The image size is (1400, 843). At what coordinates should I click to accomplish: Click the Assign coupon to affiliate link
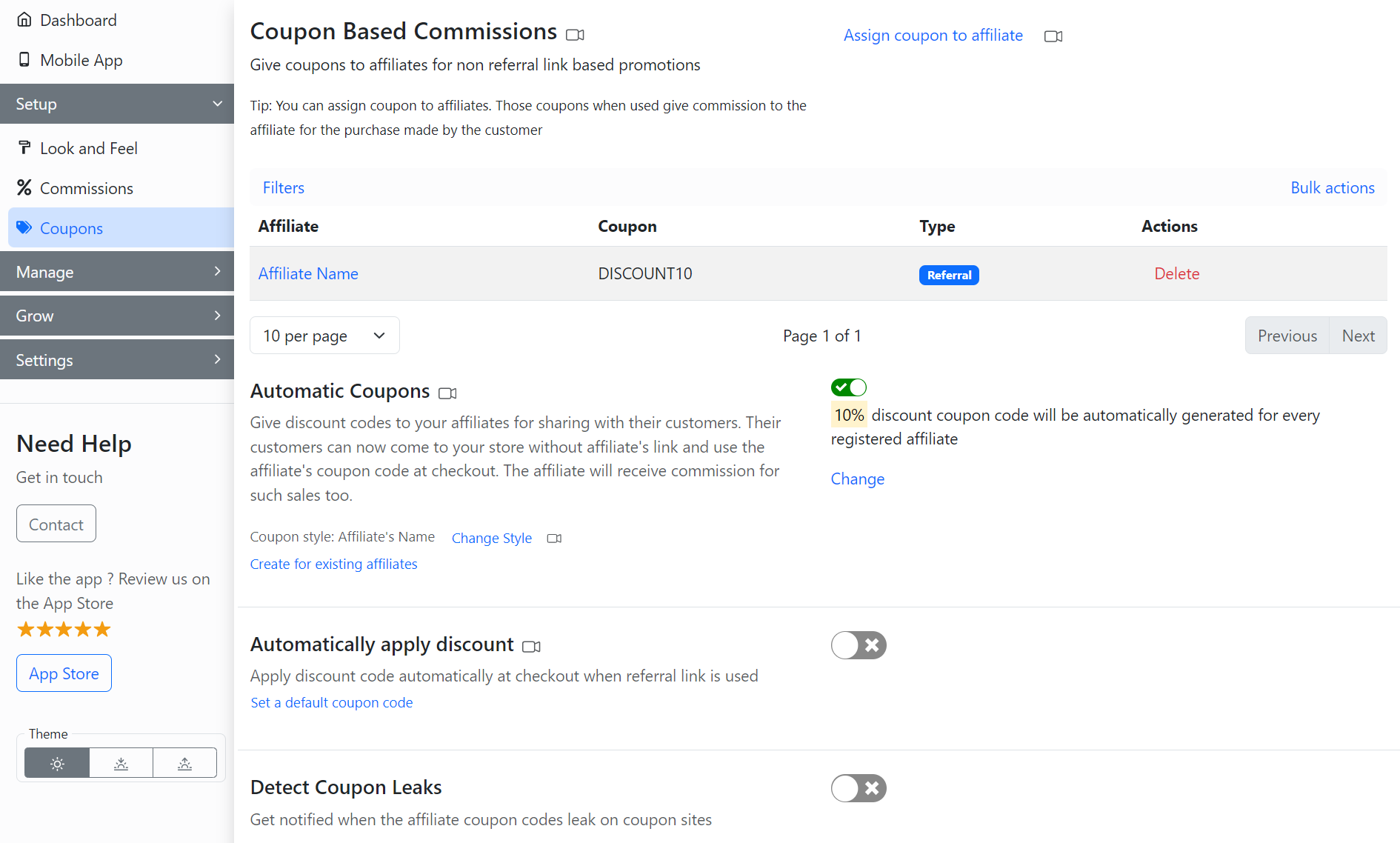[933, 36]
